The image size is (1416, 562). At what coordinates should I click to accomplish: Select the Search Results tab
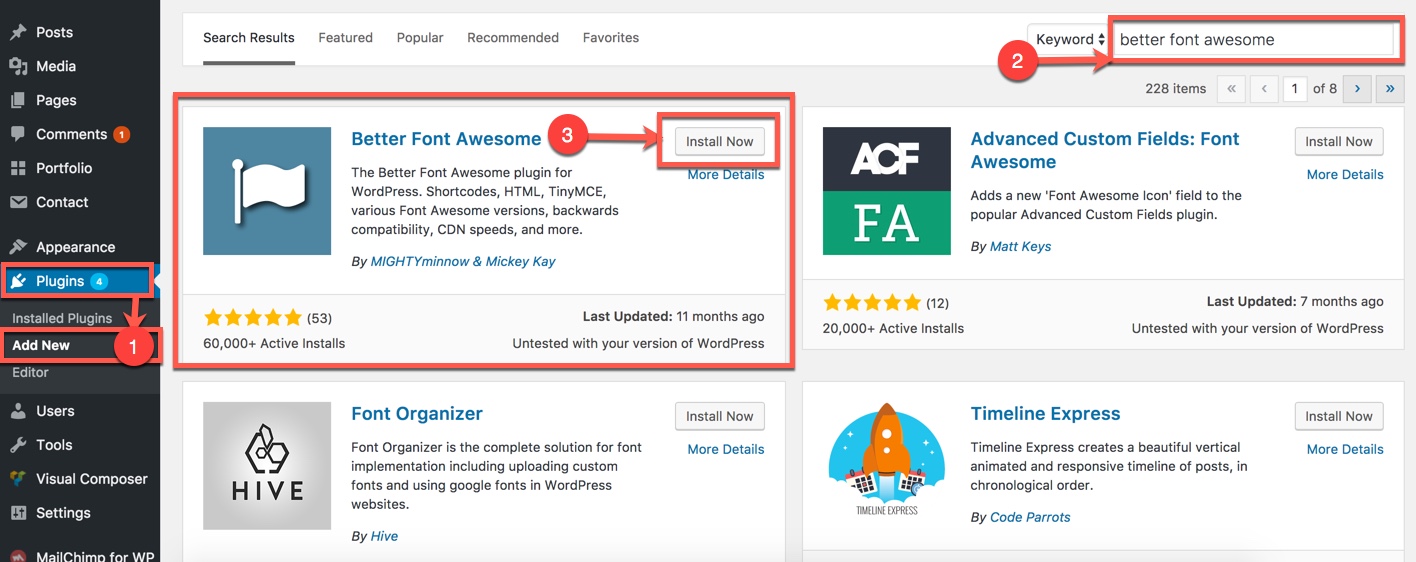coord(249,38)
